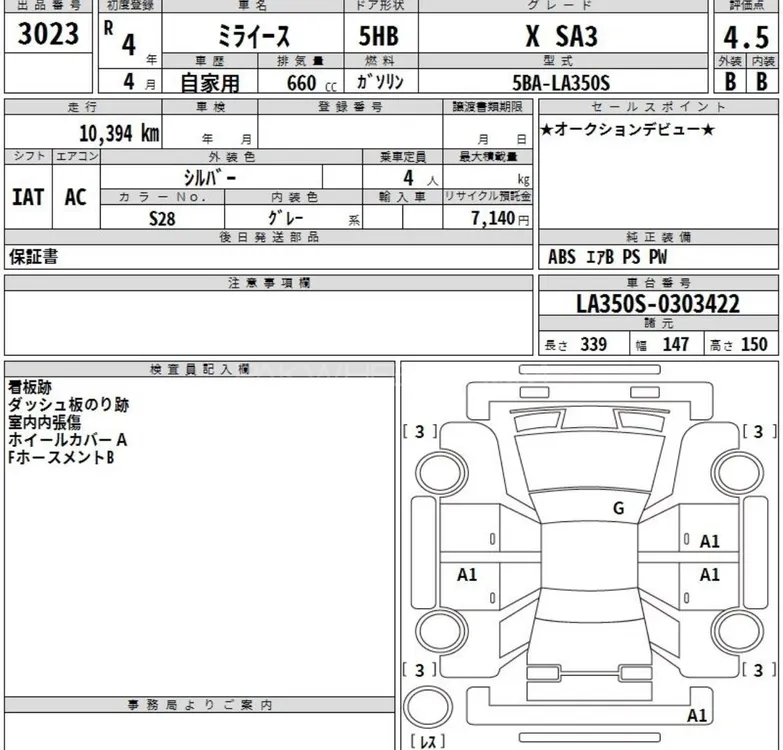Click the note Fホースメント B
The width and height of the screenshot is (783, 750).
[61, 457]
